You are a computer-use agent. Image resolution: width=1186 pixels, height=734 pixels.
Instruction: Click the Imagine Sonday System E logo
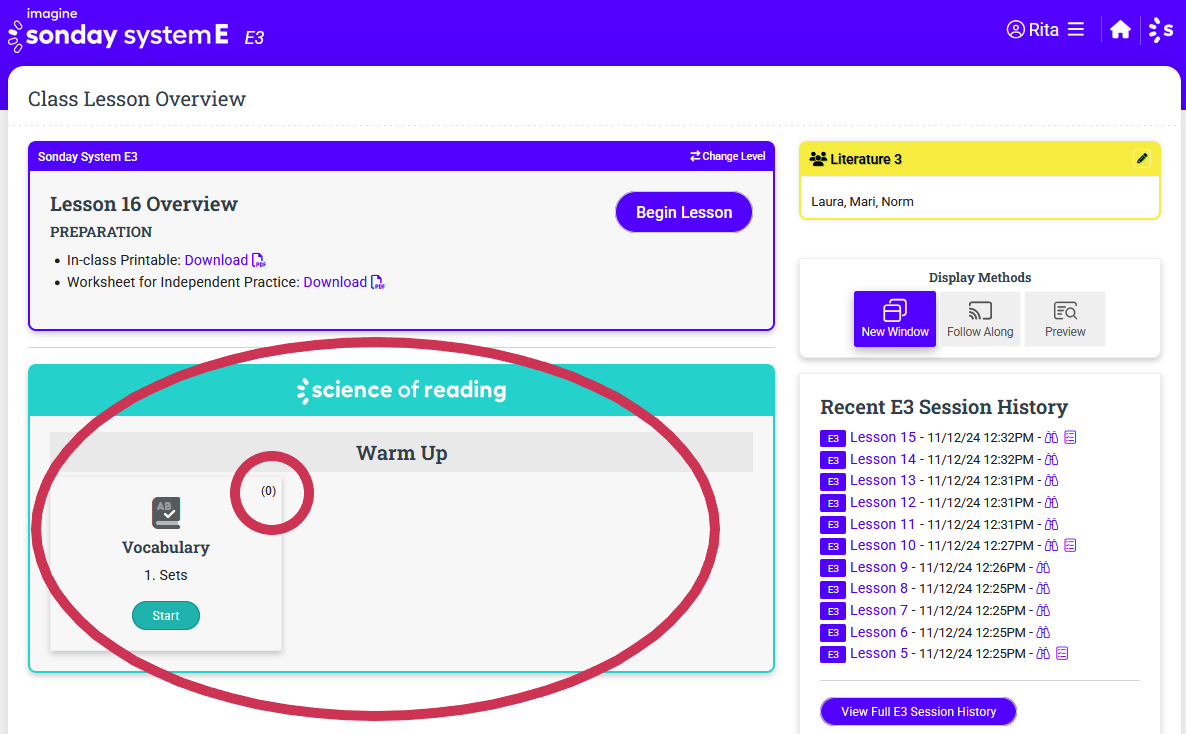(x=118, y=31)
